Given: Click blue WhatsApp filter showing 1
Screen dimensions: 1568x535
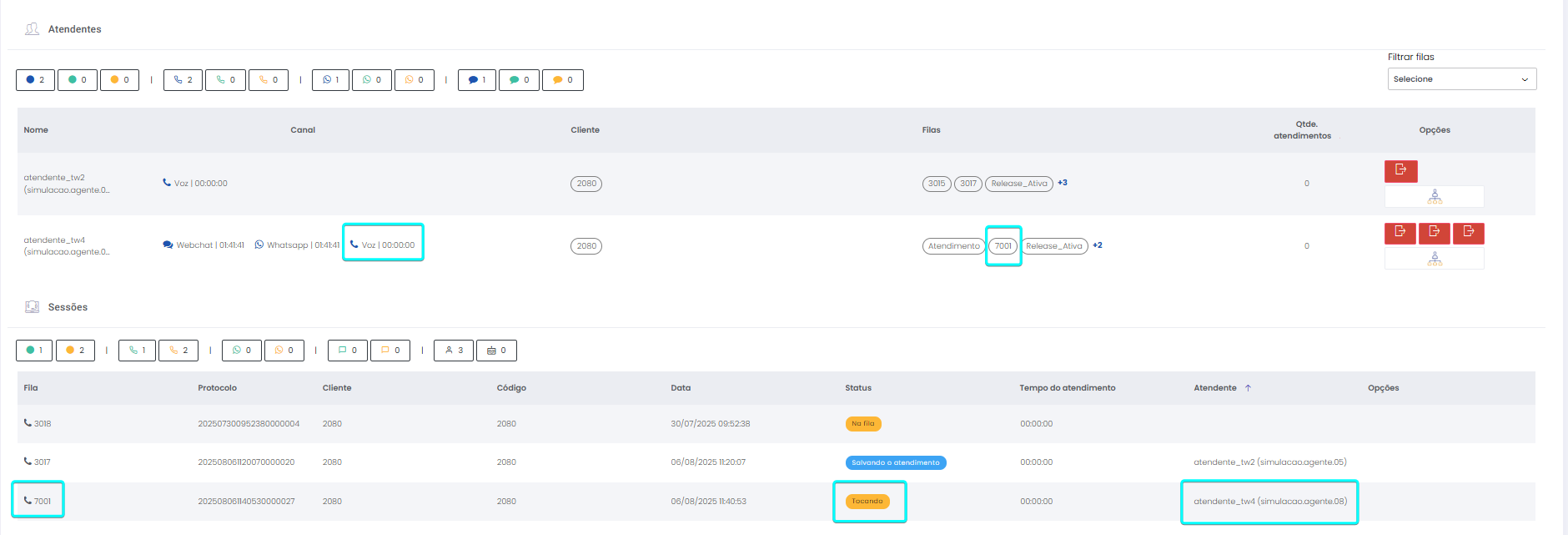Looking at the screenshot, I should point(330,80).
